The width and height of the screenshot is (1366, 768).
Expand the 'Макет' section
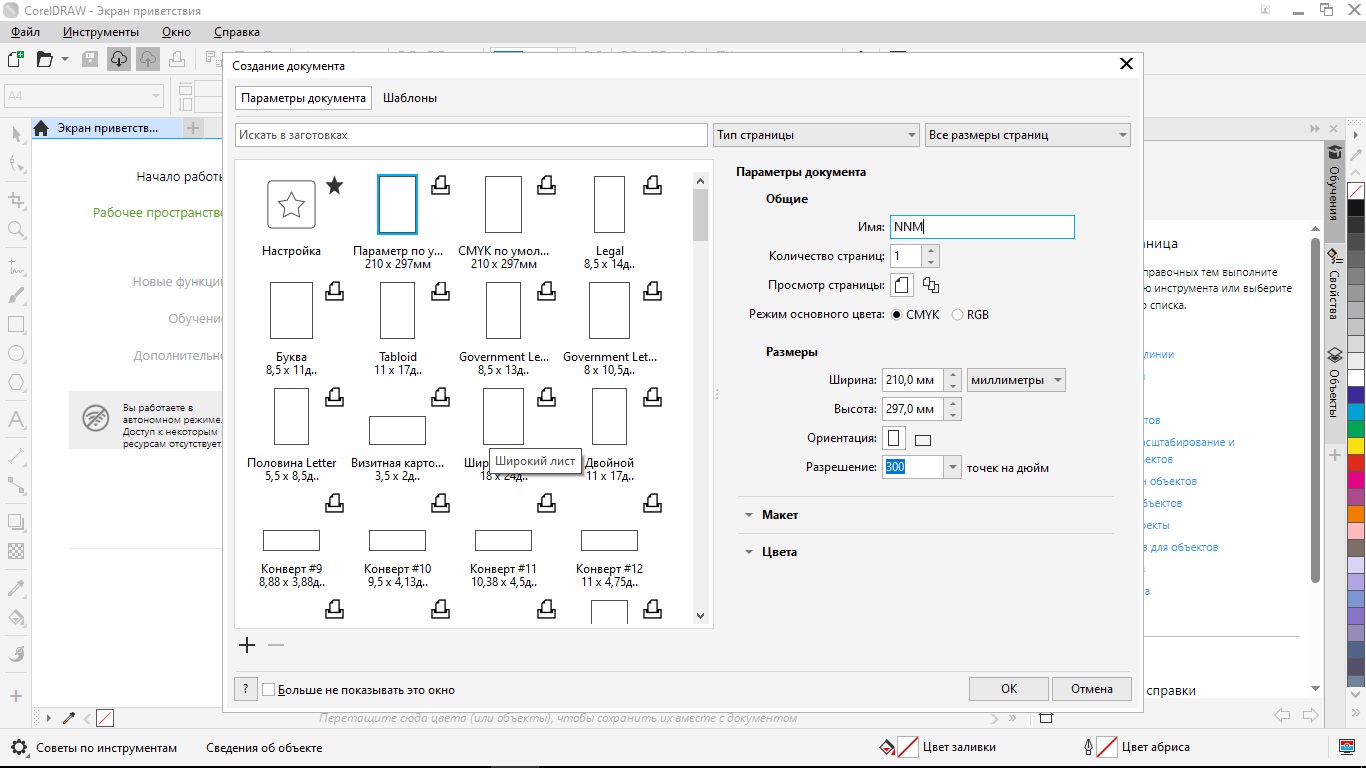[x=779, y=515]
